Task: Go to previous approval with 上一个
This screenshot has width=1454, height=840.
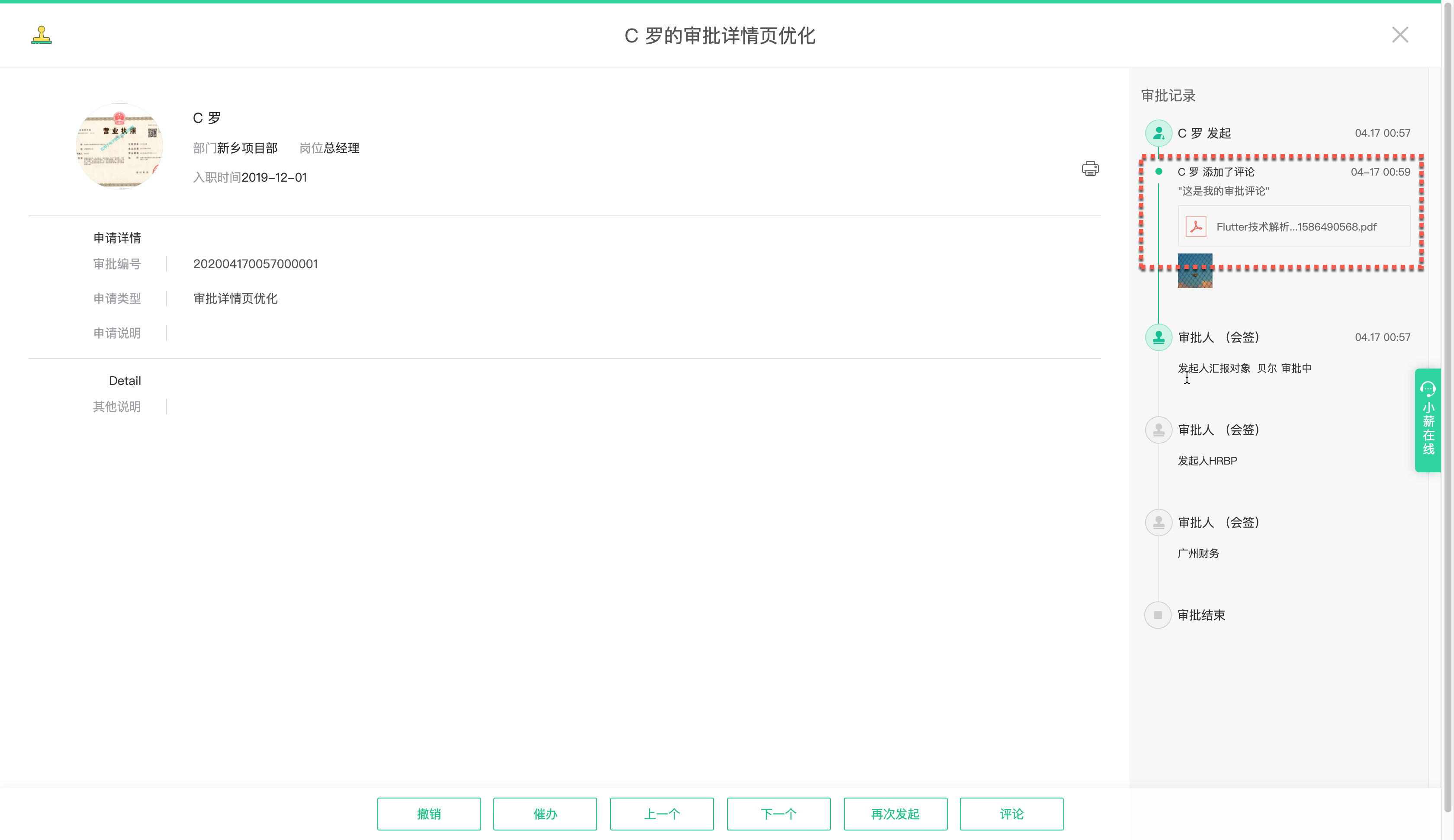Action: click(x=662, y=814)
